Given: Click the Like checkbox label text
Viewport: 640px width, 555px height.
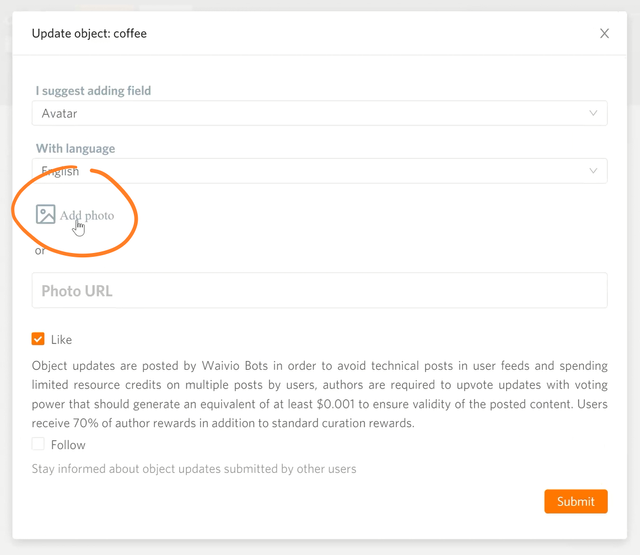Looking at the screenshot, I should click(x=62, y=340).
